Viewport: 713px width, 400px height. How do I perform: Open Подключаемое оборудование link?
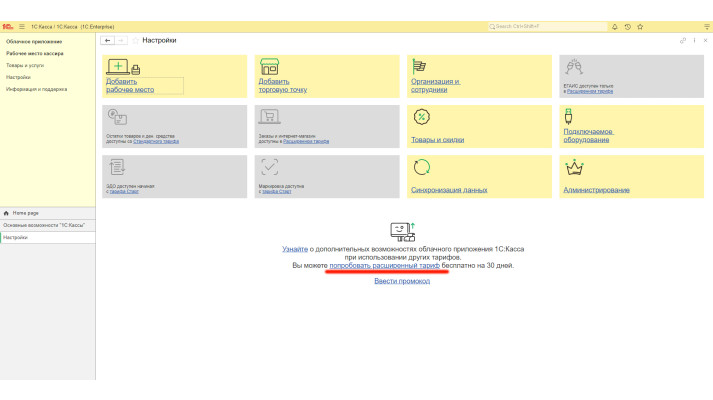point(588,135)
